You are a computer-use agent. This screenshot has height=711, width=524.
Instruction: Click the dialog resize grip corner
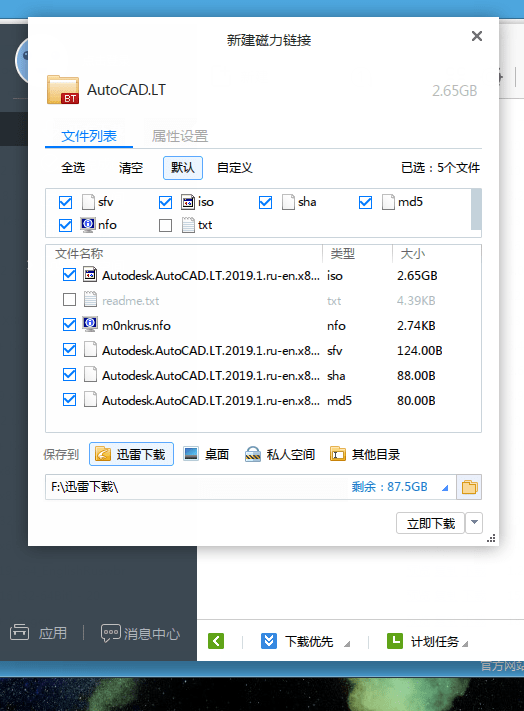pyautogui.click(x=491, y=538)
